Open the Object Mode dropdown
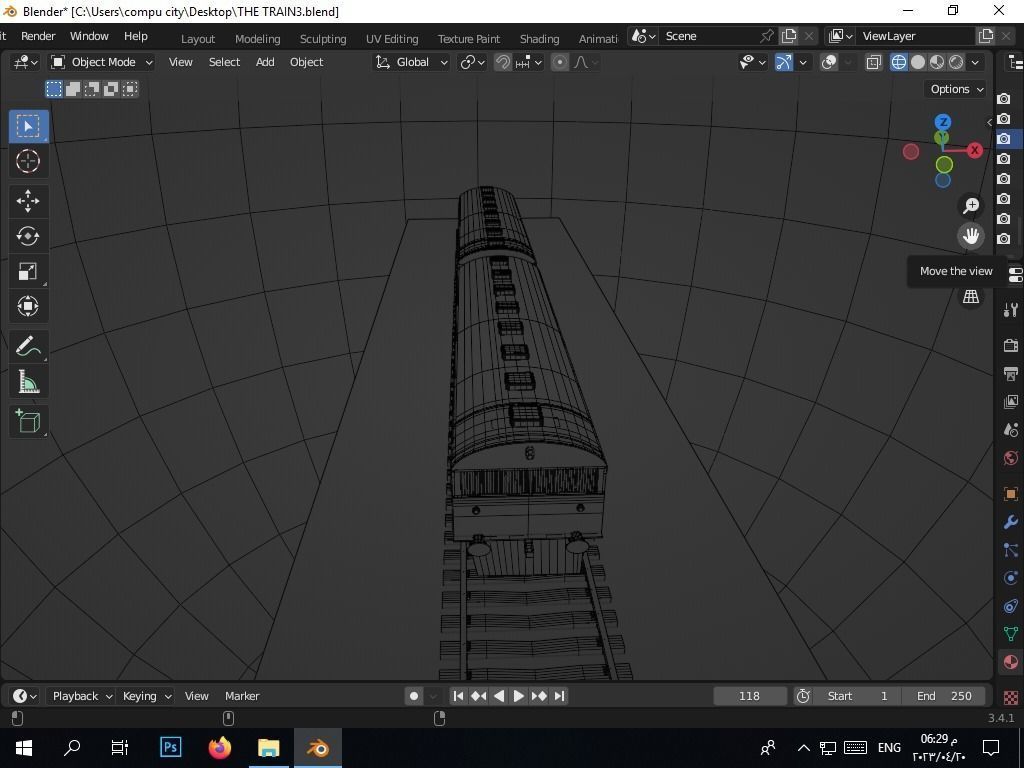This screenshot has height=768, width=1024. pyautogui.click(x=102, y=62)
